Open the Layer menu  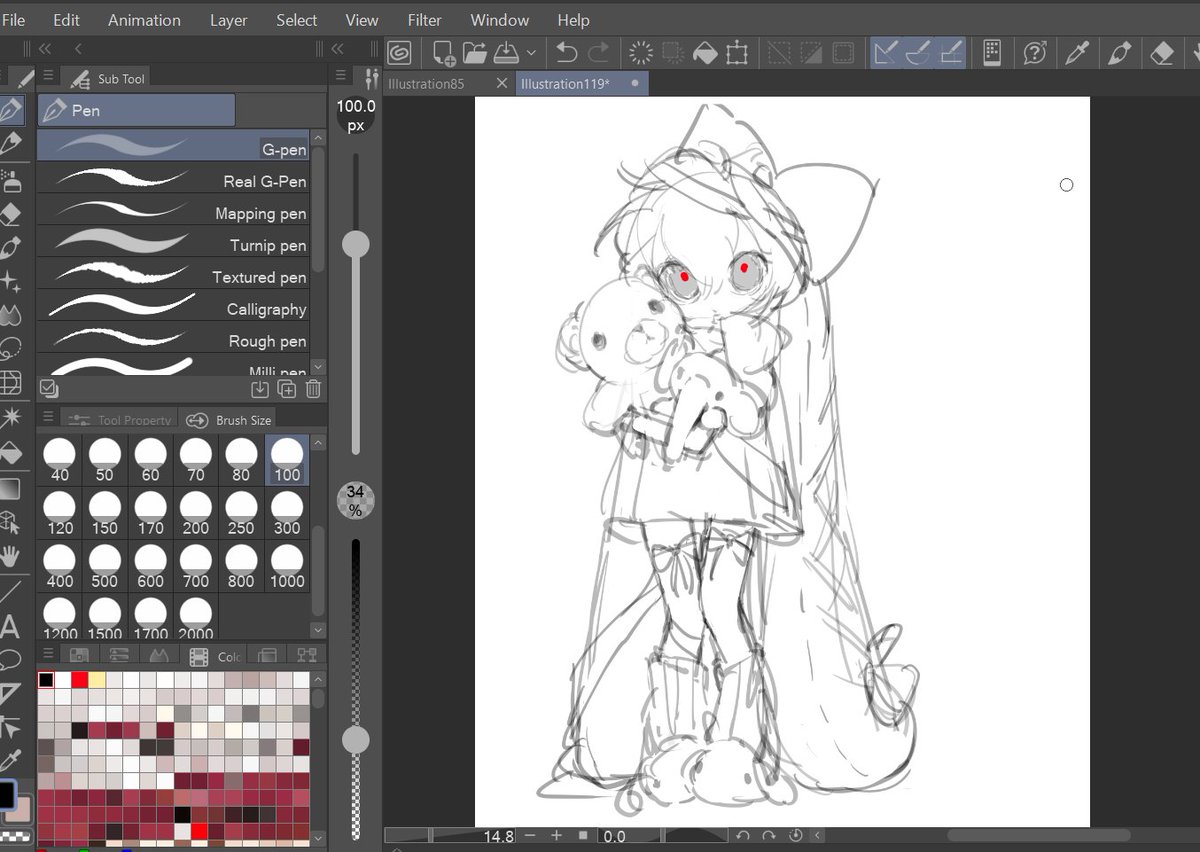tap(228, 20)
